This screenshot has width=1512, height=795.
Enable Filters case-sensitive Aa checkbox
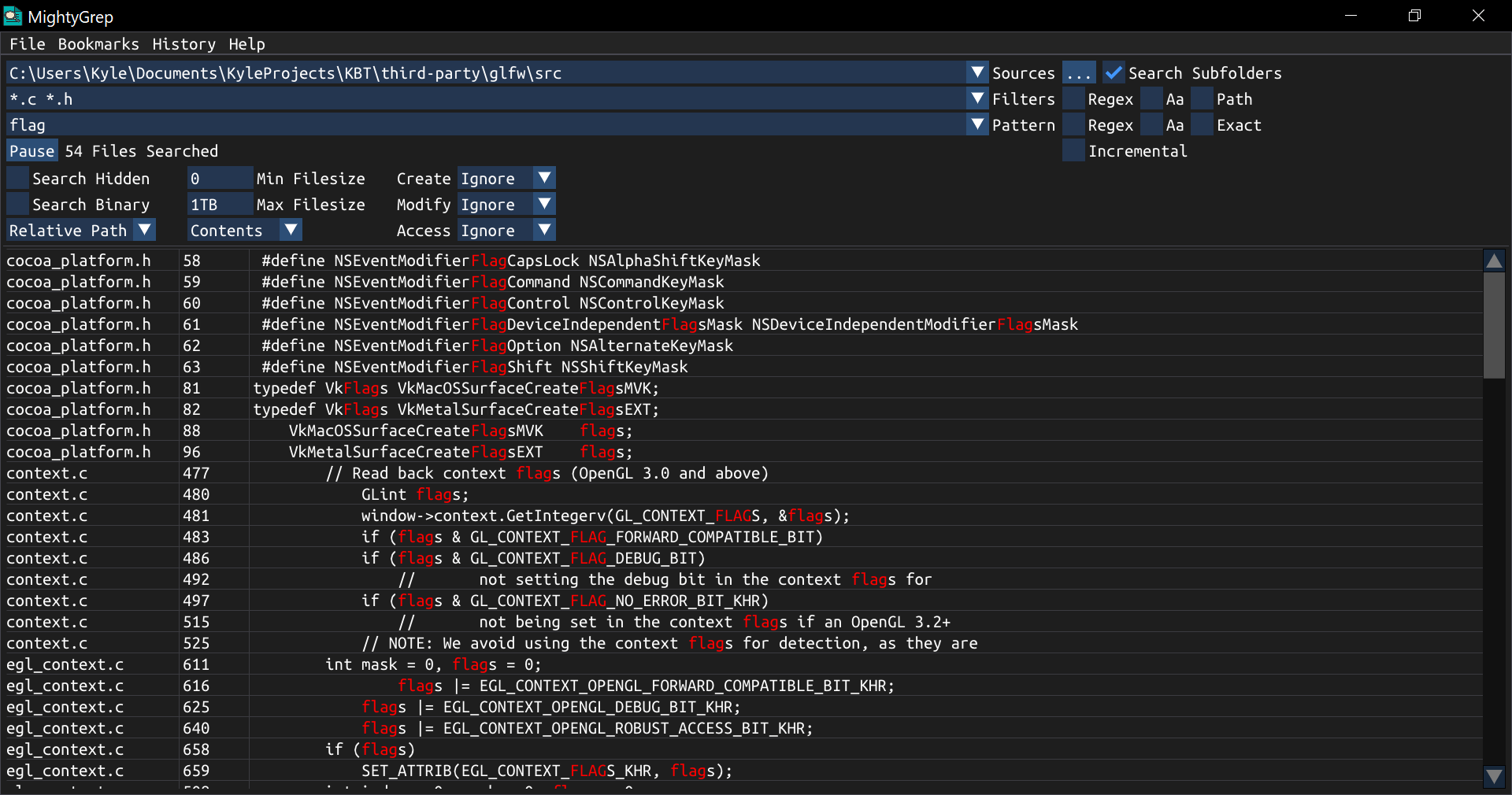pyautogui.click(x=1152, y=99)
